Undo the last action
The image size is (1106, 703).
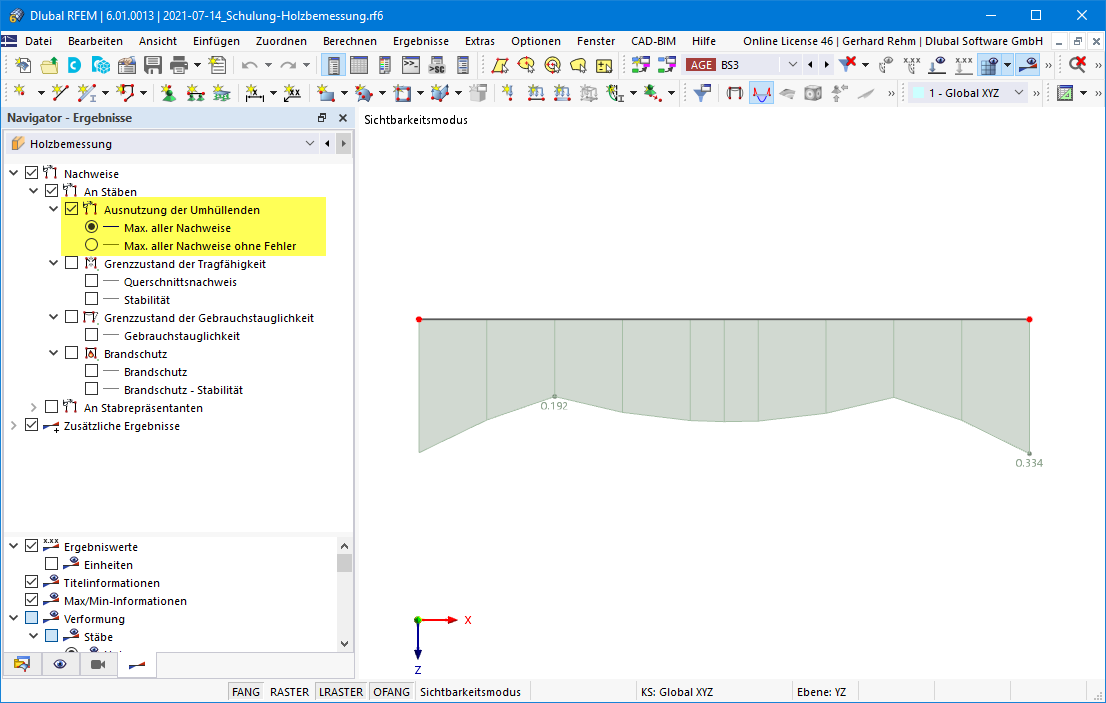(250, 66)
